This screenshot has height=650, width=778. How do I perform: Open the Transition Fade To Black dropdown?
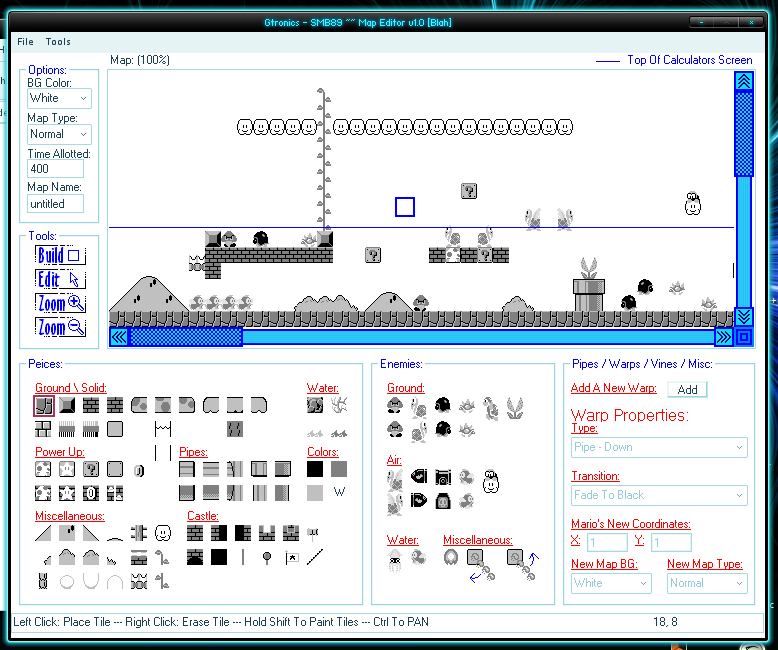[x=659, y=495]
